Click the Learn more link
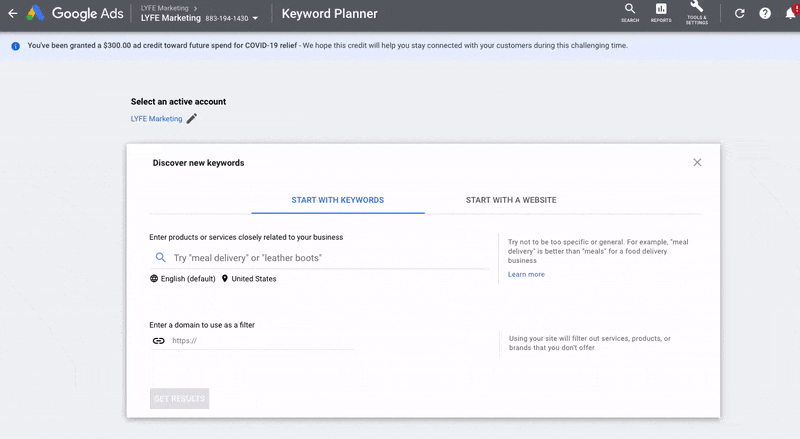 tap(526, 274)
